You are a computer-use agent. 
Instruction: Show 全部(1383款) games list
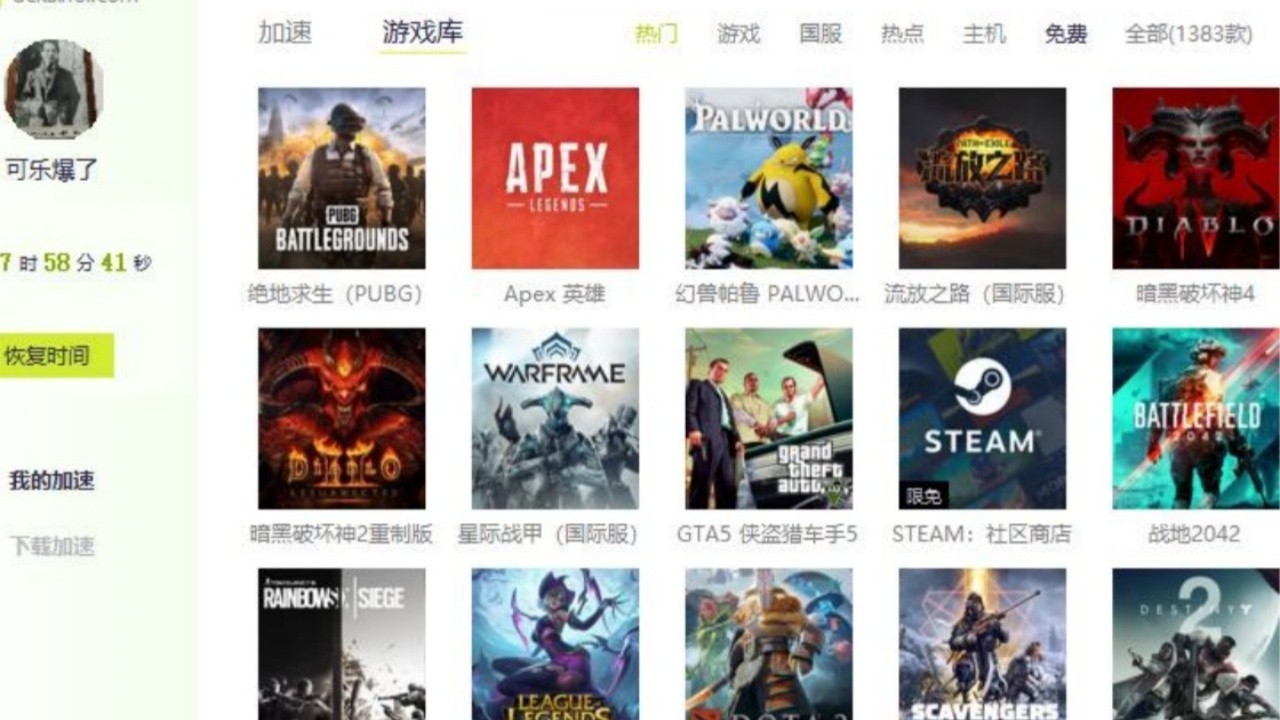tap(1188, 34)
